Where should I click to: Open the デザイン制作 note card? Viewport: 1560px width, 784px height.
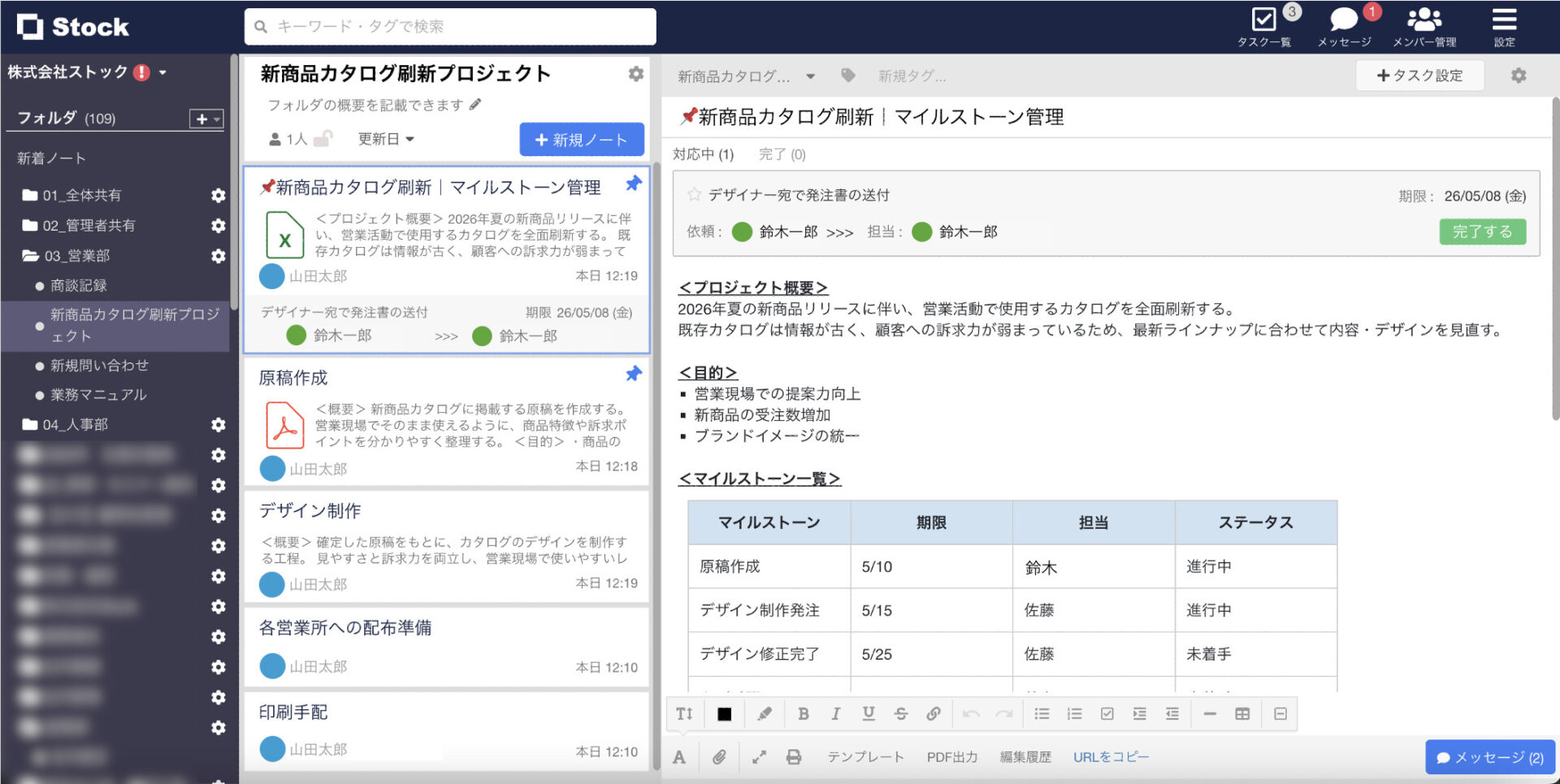[447, 546]
